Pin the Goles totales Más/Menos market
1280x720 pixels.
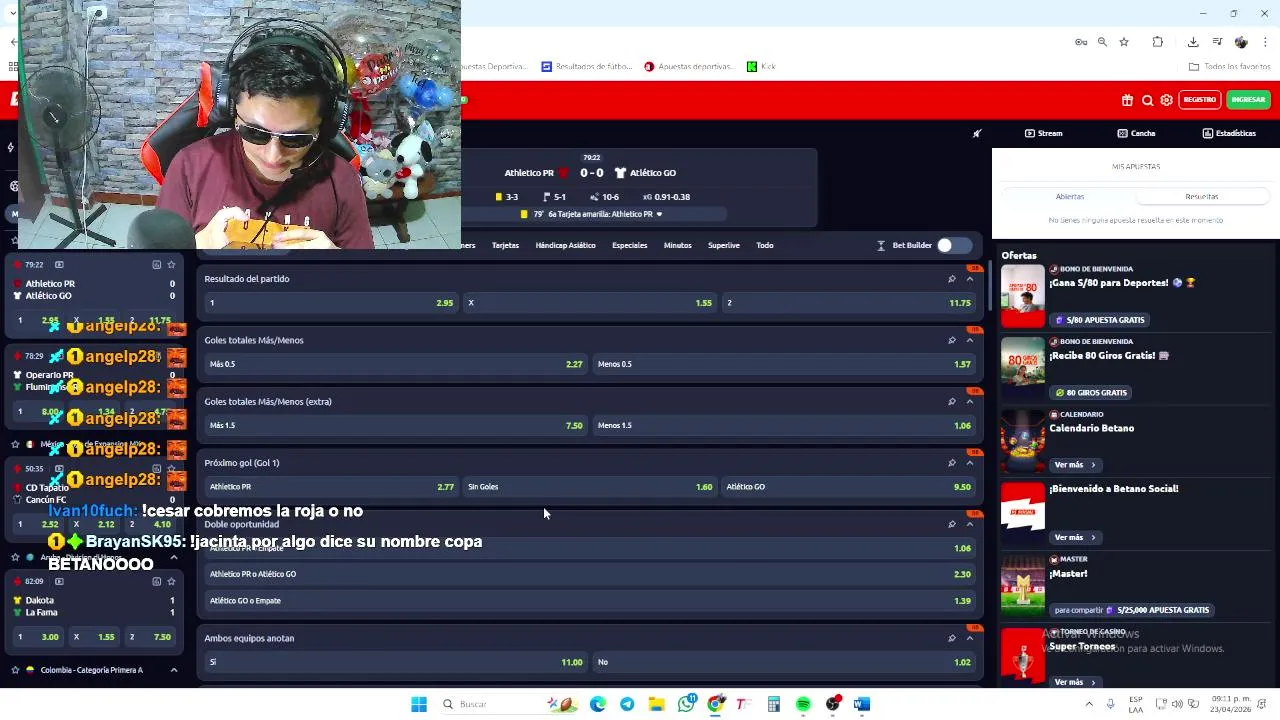[x=951, y=340]
